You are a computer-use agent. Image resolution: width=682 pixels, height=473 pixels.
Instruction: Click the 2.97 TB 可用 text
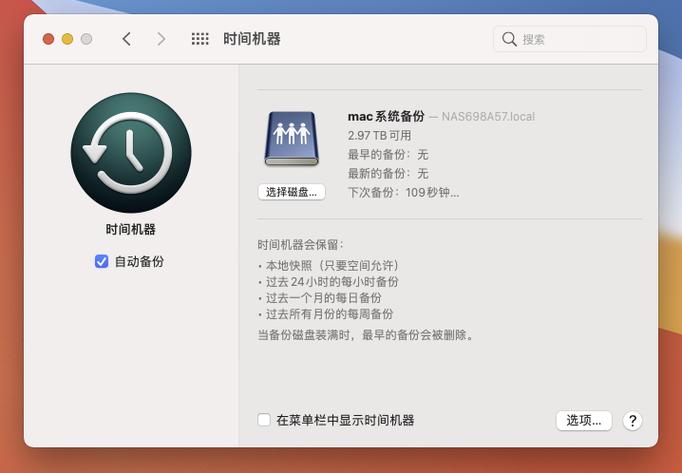(379, 135)
